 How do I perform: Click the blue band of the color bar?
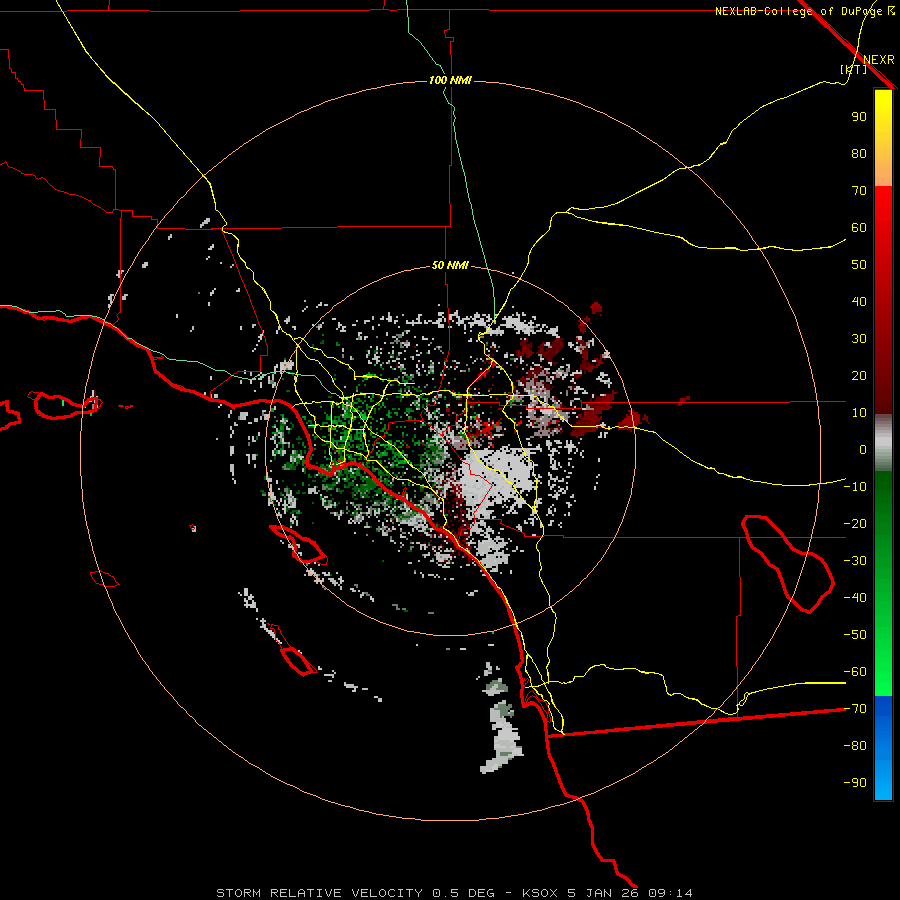tap(883, 746)
